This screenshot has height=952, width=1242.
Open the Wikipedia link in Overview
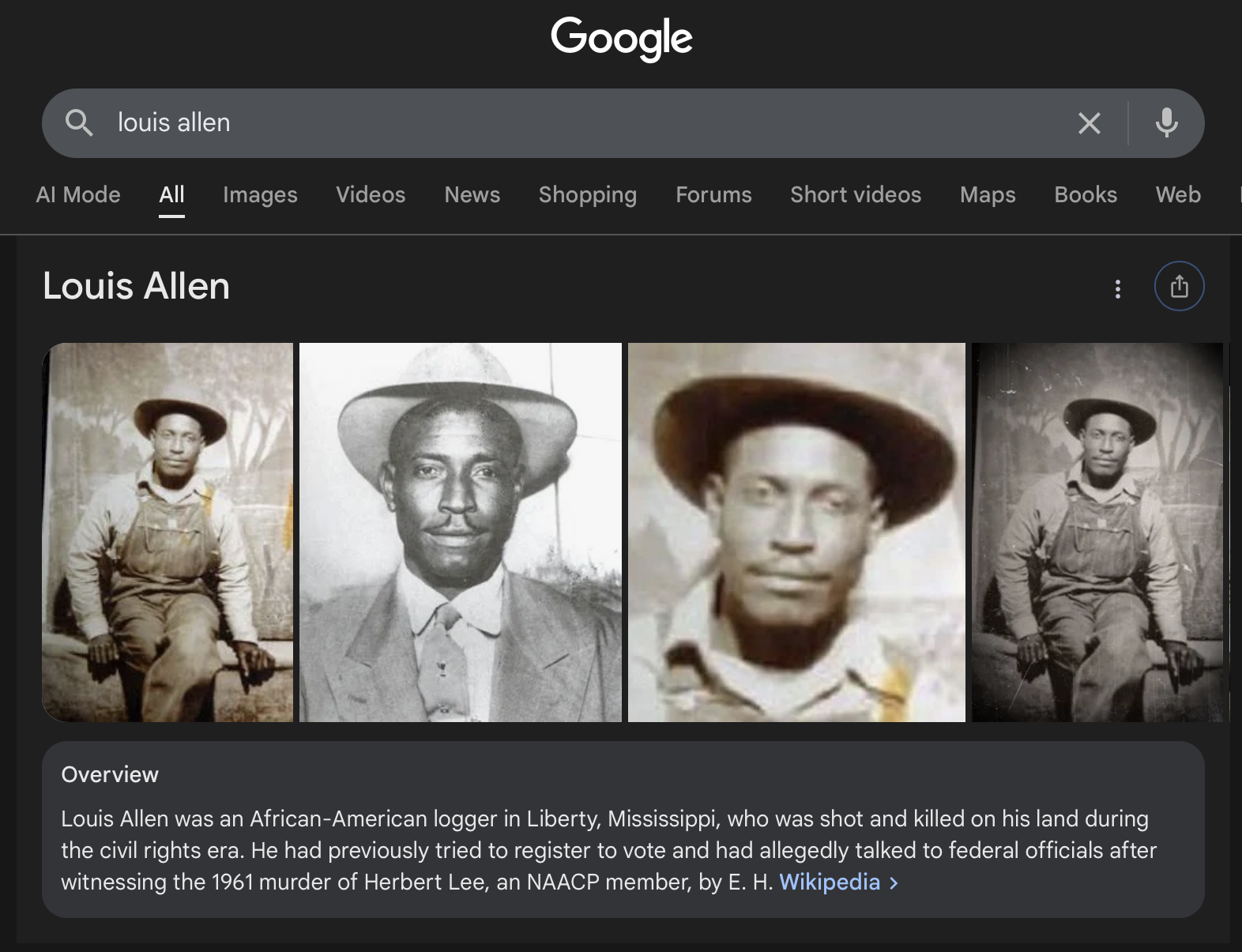(830, 882)
